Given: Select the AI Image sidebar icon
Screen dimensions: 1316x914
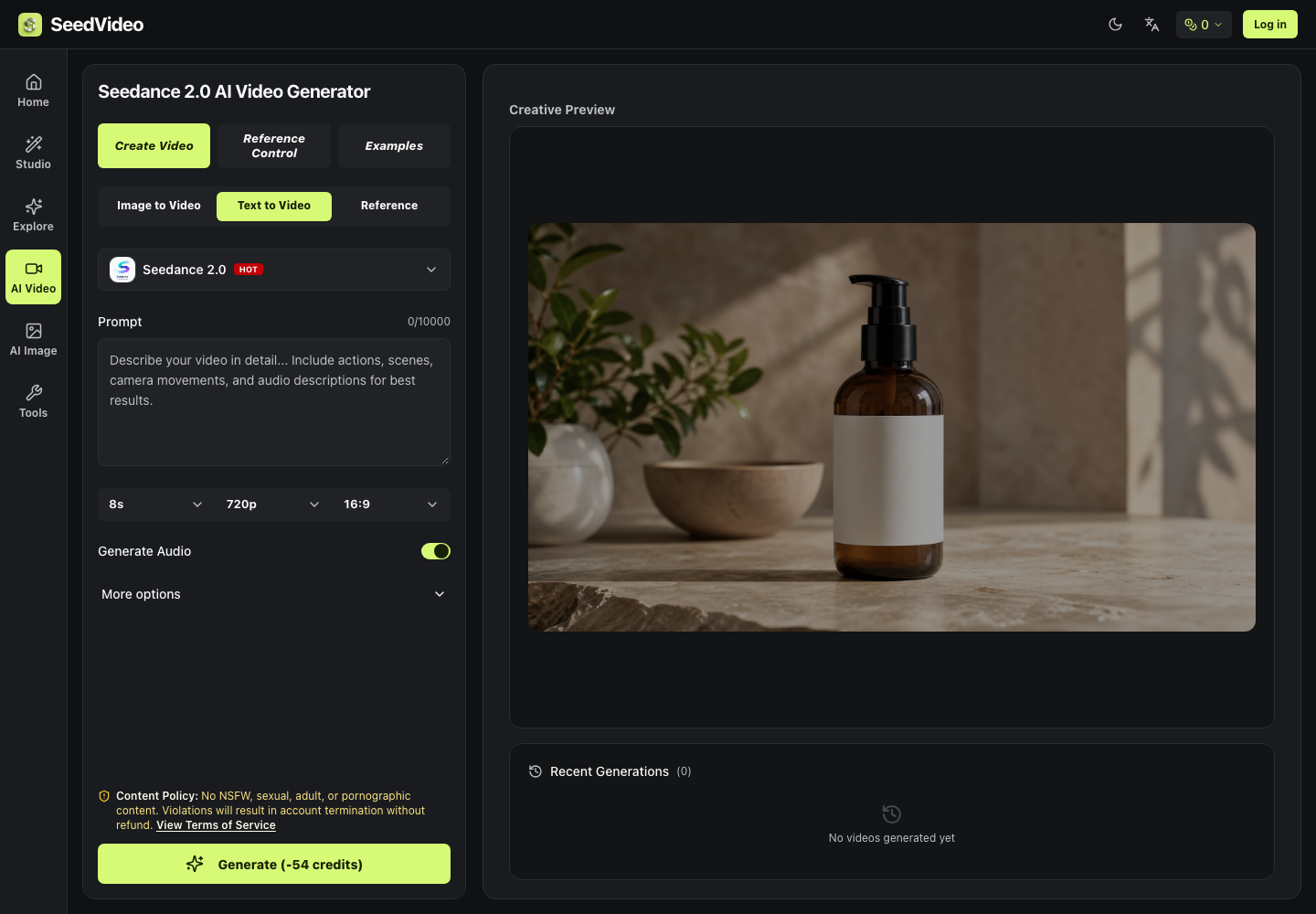Looking at the screenshot, I should coord(34,331).
